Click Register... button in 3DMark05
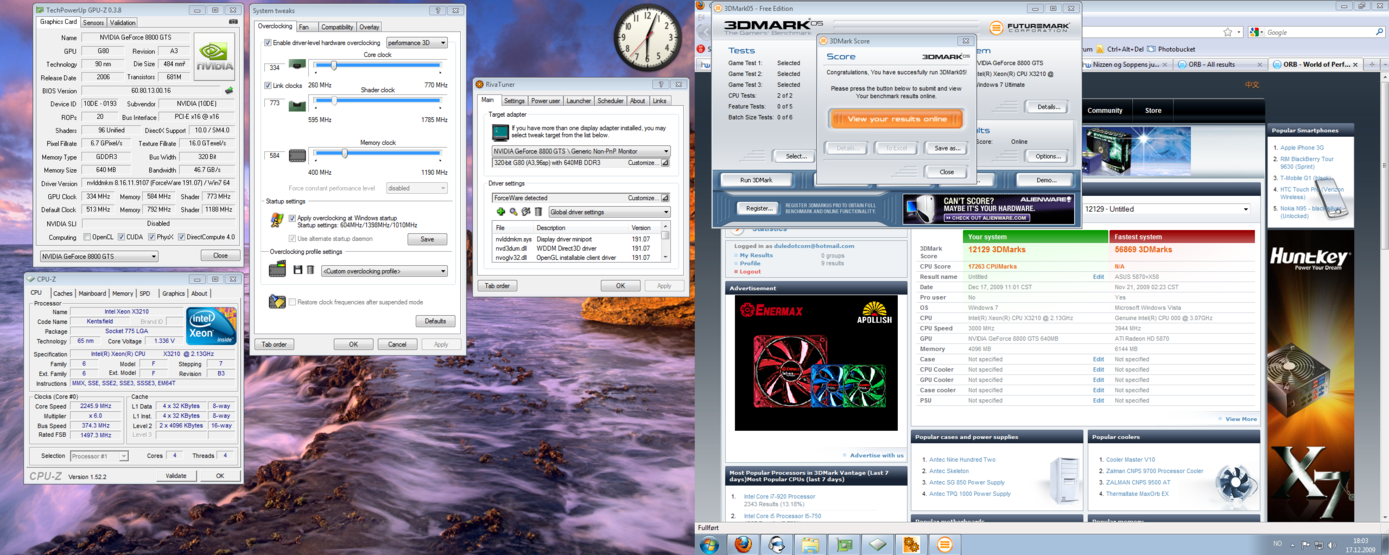 click(757, 208)
